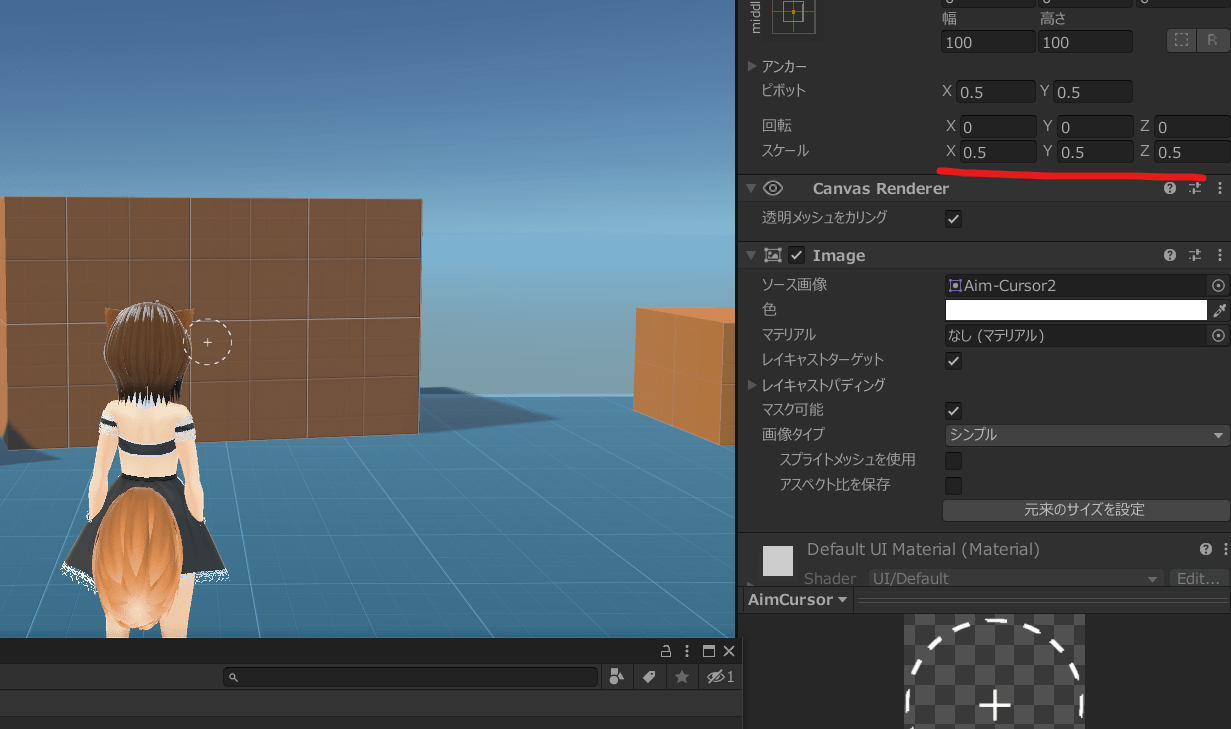
Task: Disable the Image component checkbox
Action: pos(797,255)
